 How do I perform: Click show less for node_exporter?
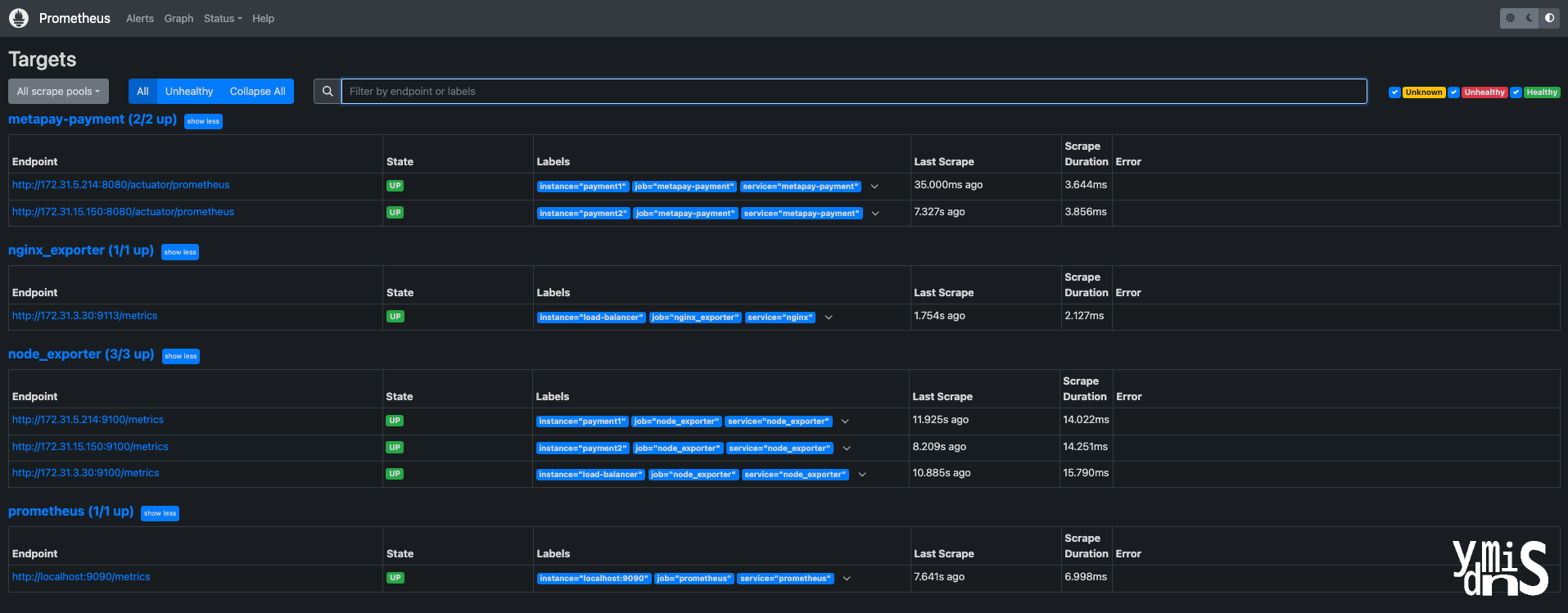[181, 356]
